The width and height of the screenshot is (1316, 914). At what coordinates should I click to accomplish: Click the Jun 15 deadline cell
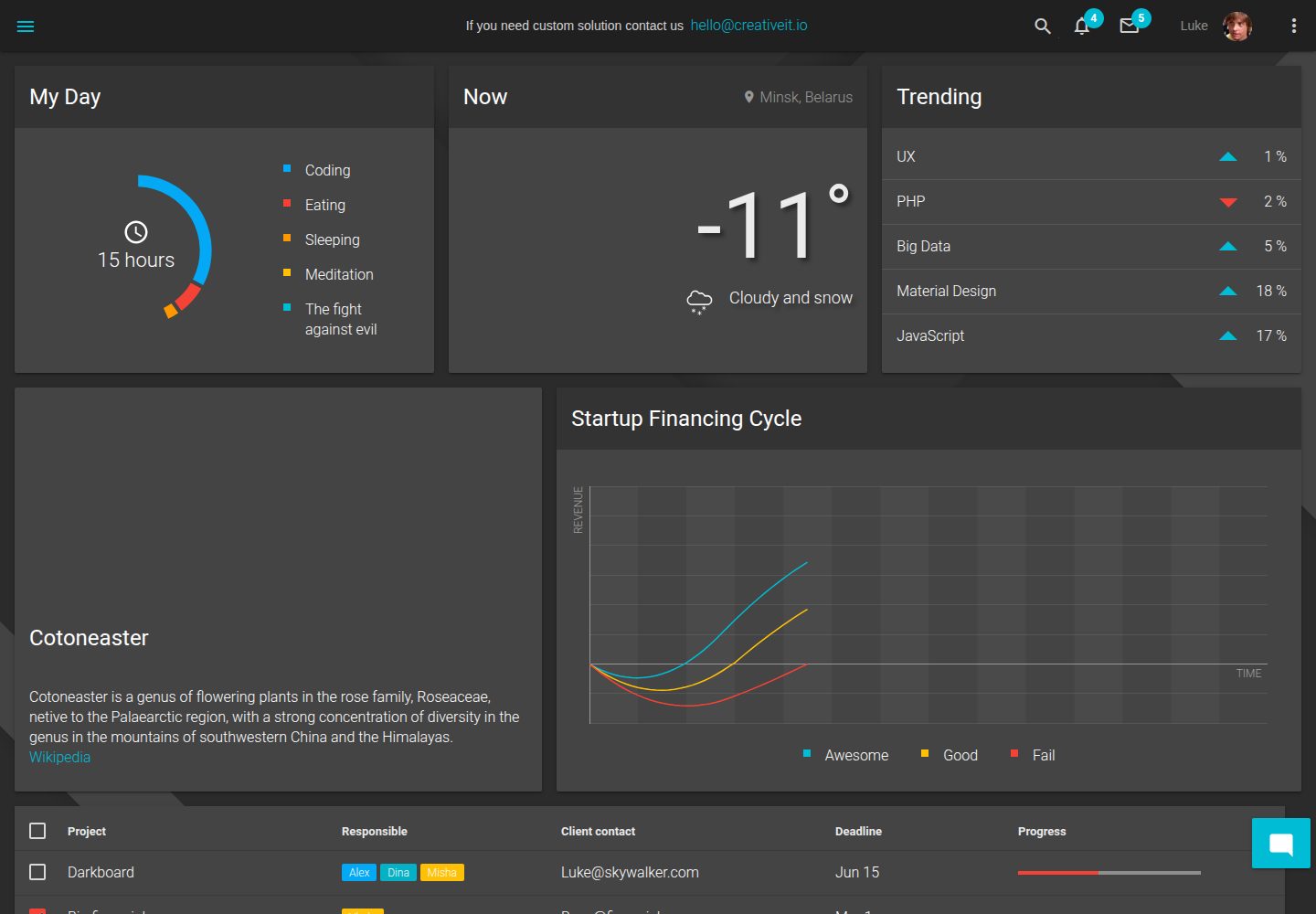coord(857,873)
